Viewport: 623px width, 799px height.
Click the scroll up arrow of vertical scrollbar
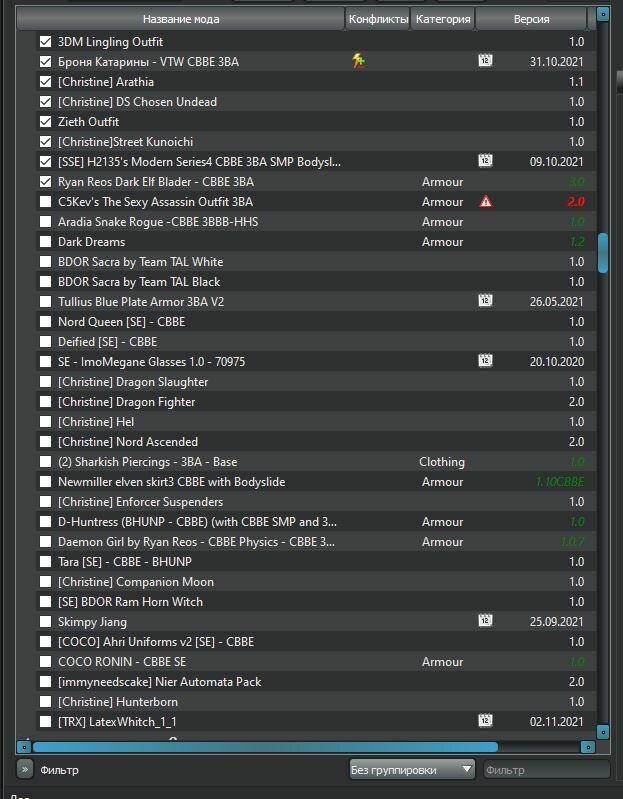coord(603,14)
